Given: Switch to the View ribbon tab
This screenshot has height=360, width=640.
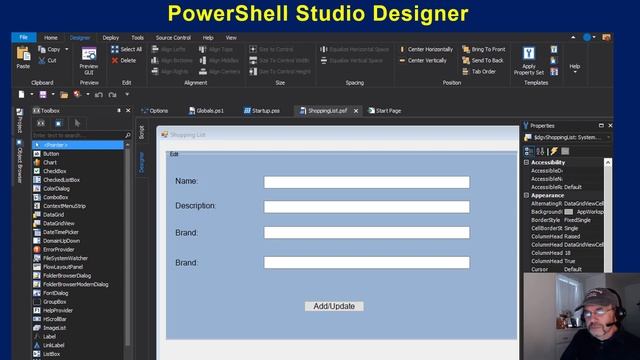Looking at the screenshot, I should 231,38.
